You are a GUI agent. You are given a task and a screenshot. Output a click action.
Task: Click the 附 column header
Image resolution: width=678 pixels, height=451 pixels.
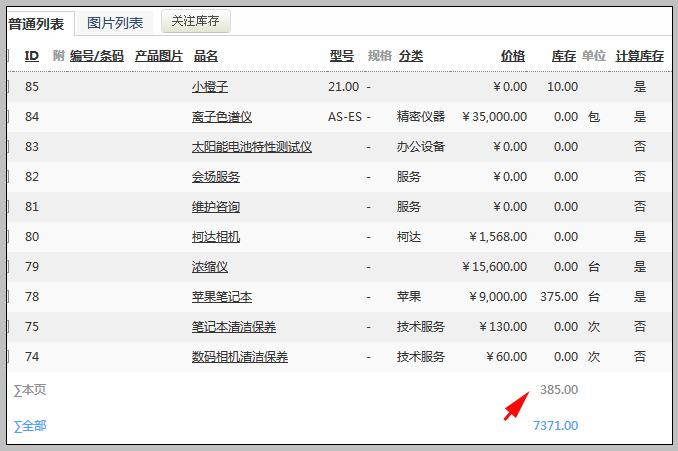click(59, 56)
